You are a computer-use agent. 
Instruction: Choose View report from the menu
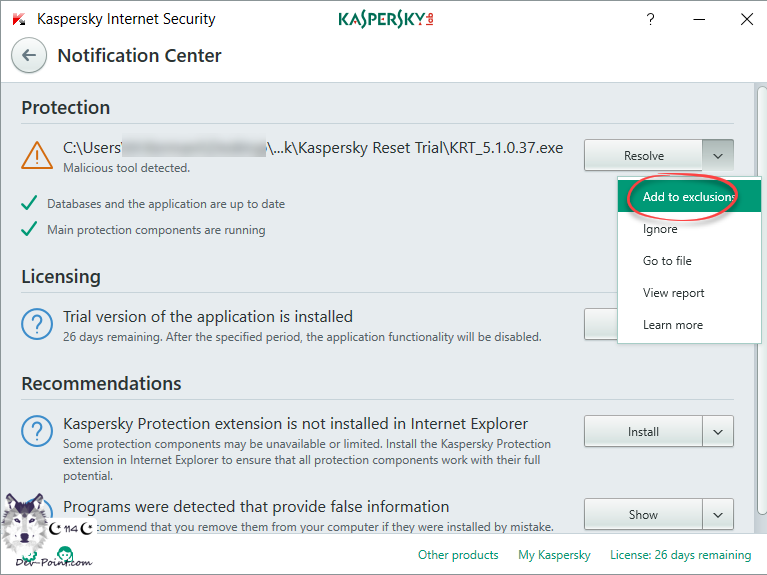pos(673,293)
